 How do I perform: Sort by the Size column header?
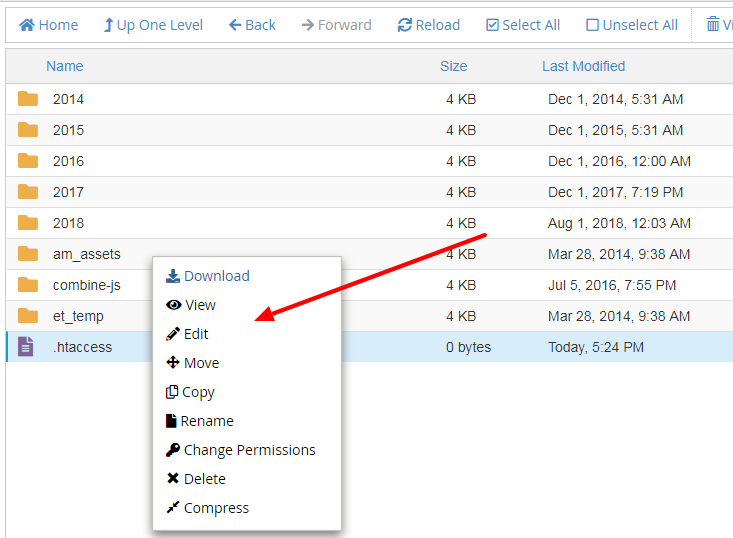click(x=453, y=66)
